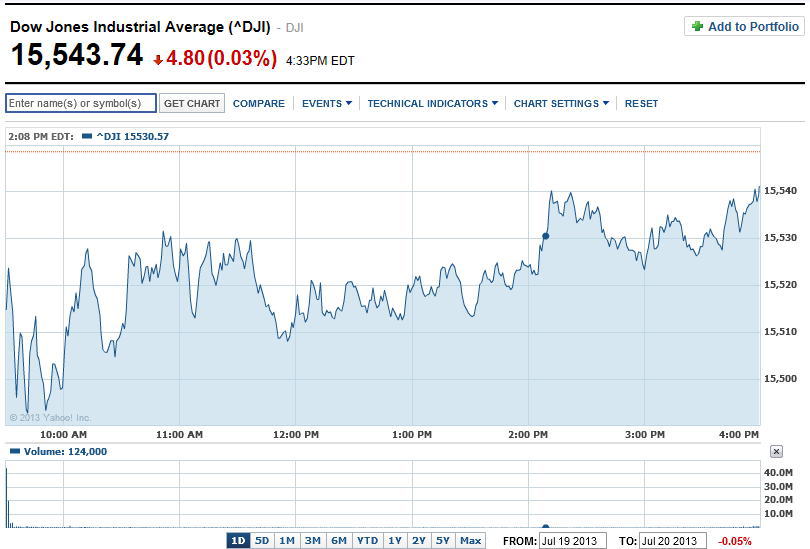Image resolution: width=810 pixels, height=549 pixels.
Task: Focus the Enter name(s) or symbol(s) field
Action: 81,103
